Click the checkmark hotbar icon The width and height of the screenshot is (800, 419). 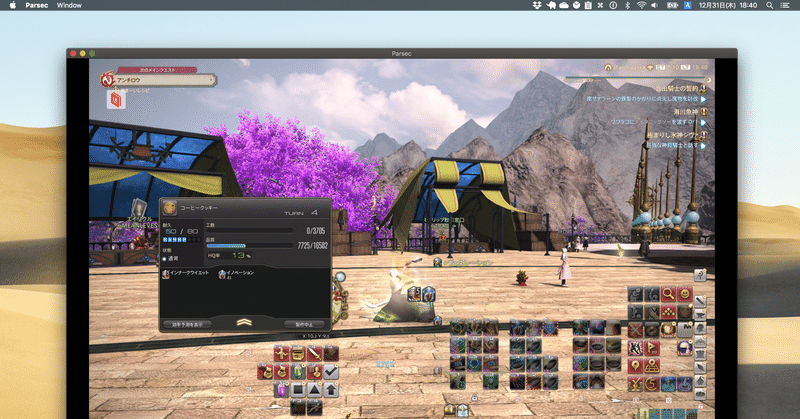tap(331, 372)
